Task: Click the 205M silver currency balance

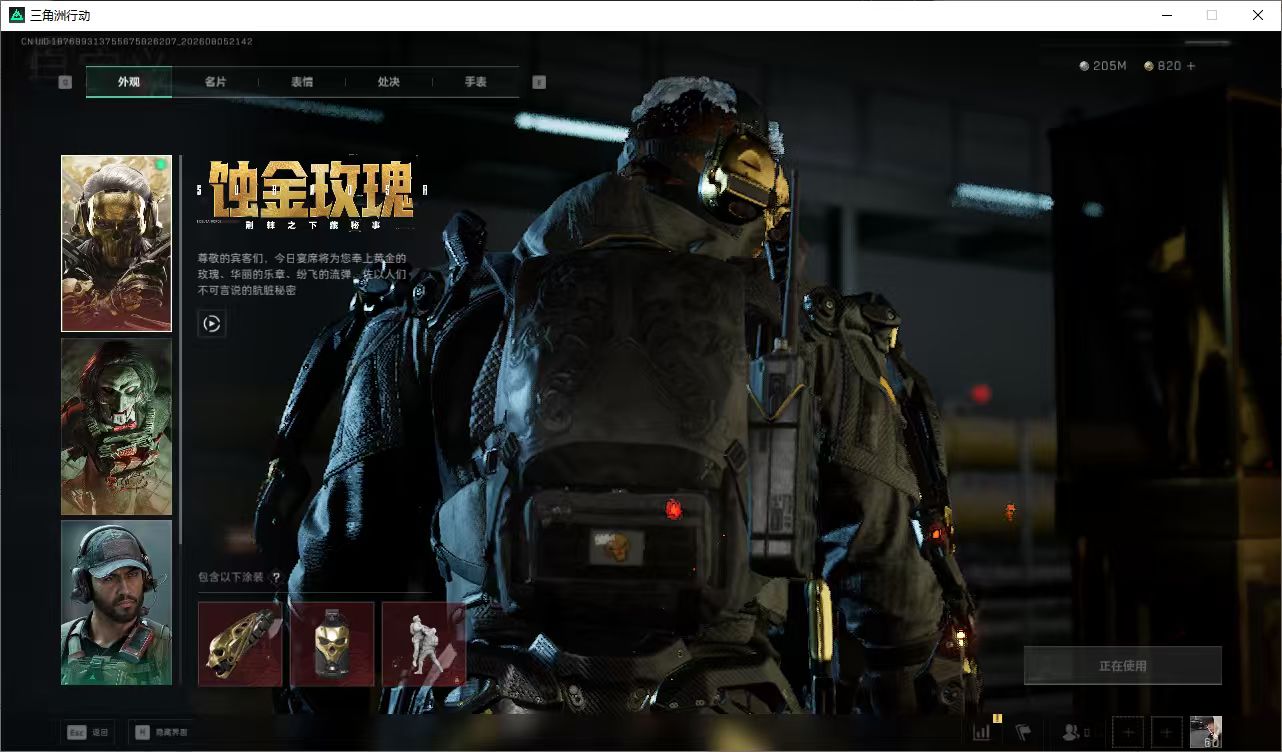Action: [1103, 66]
